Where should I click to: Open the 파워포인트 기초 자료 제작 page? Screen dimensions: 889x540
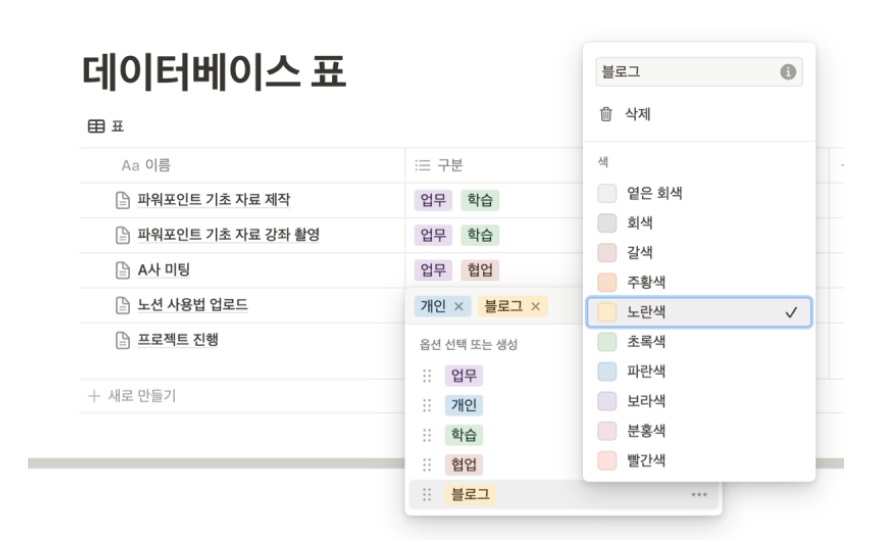pyautogui.click(x=214, y=200)
